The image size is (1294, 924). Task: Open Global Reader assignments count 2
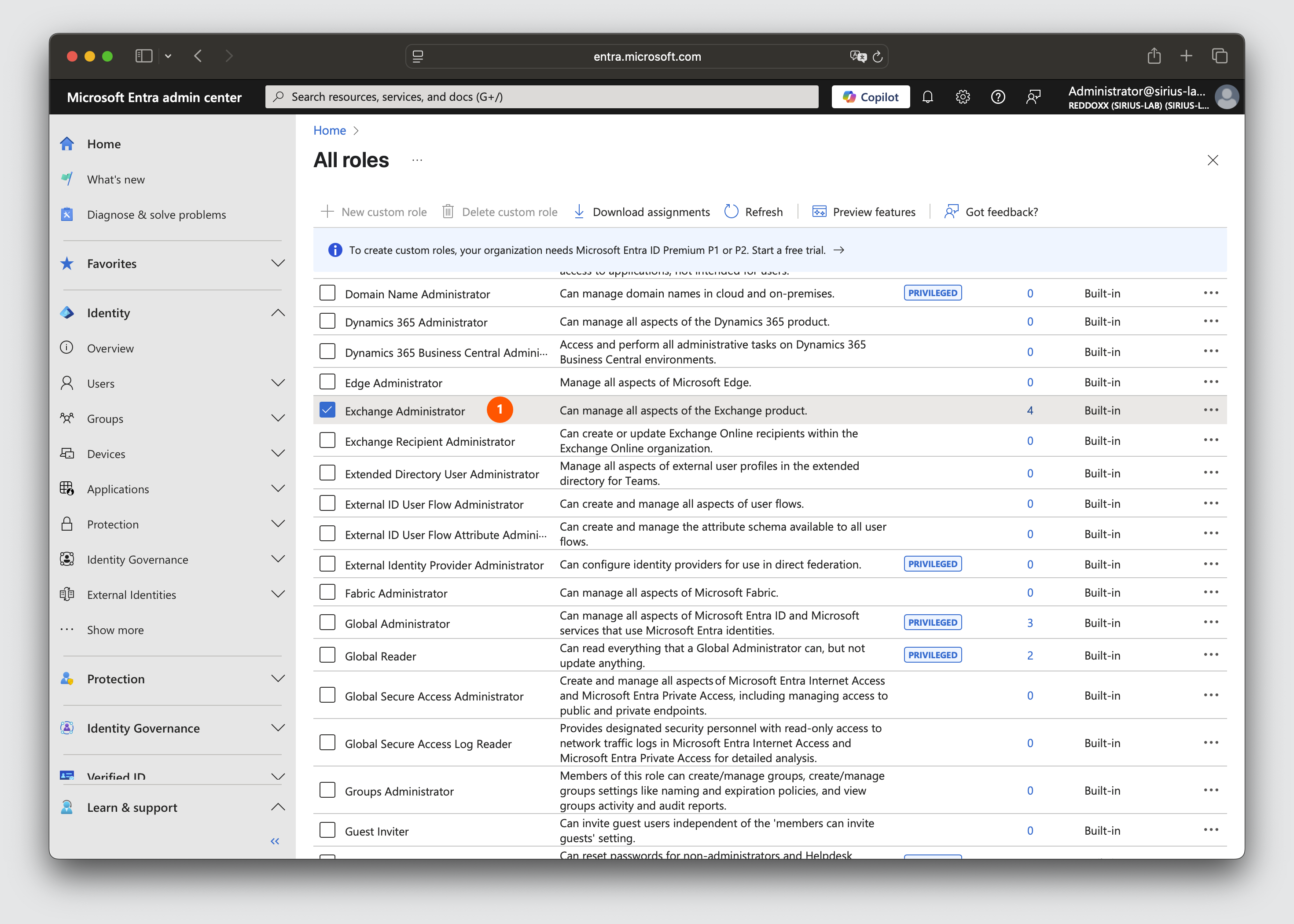point(1030,656)
